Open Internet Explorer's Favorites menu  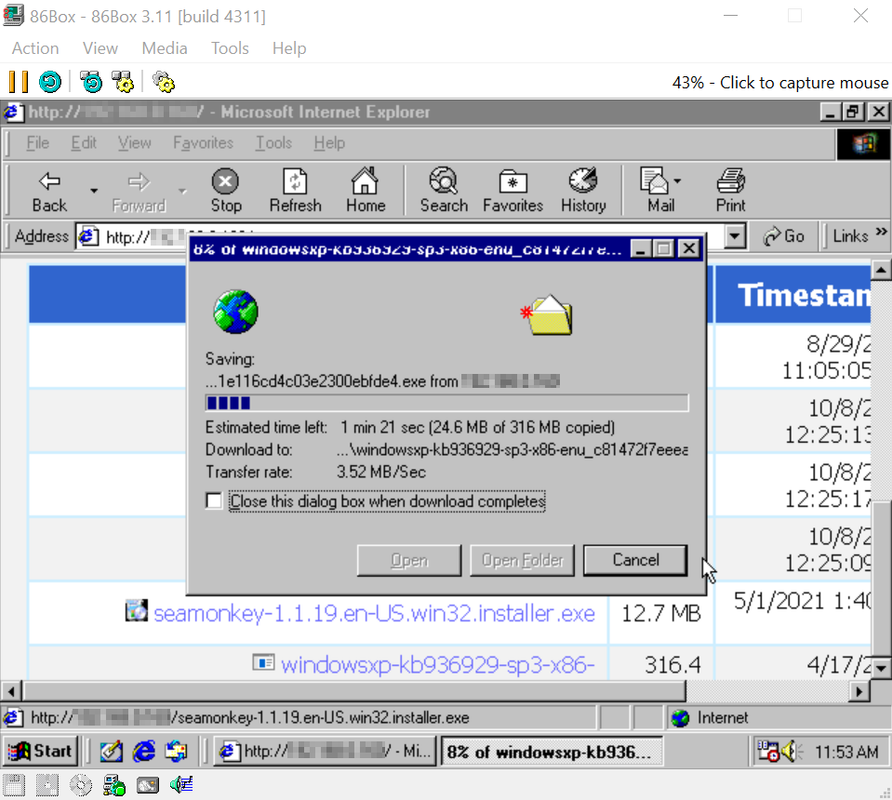203,143
